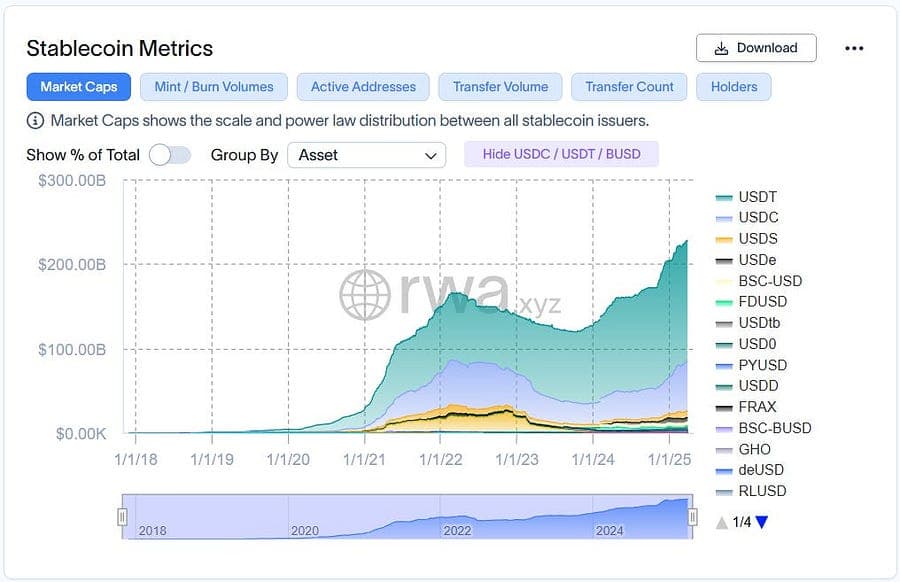900x582 pixels.
Task: Click the left range slider handle
Action: [122, 517]
